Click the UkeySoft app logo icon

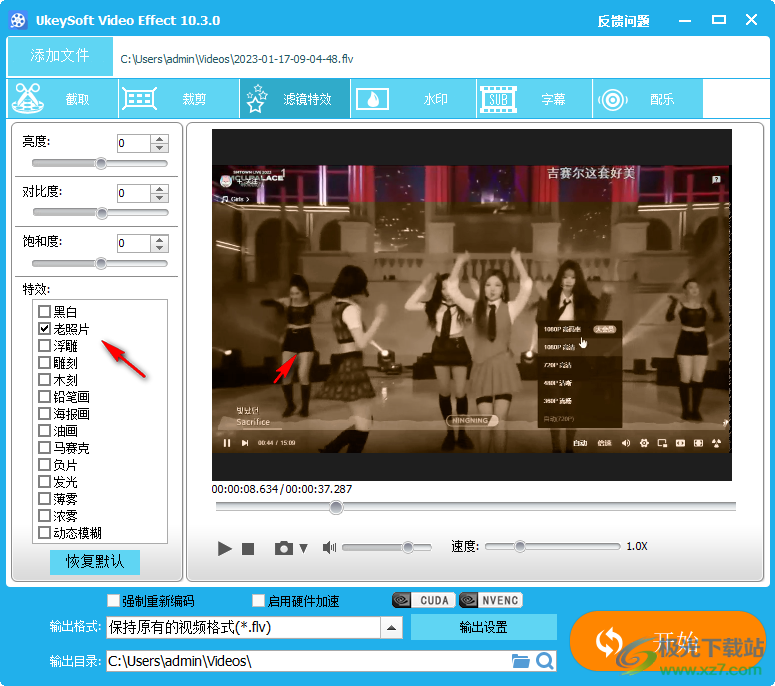click(18, 20)
